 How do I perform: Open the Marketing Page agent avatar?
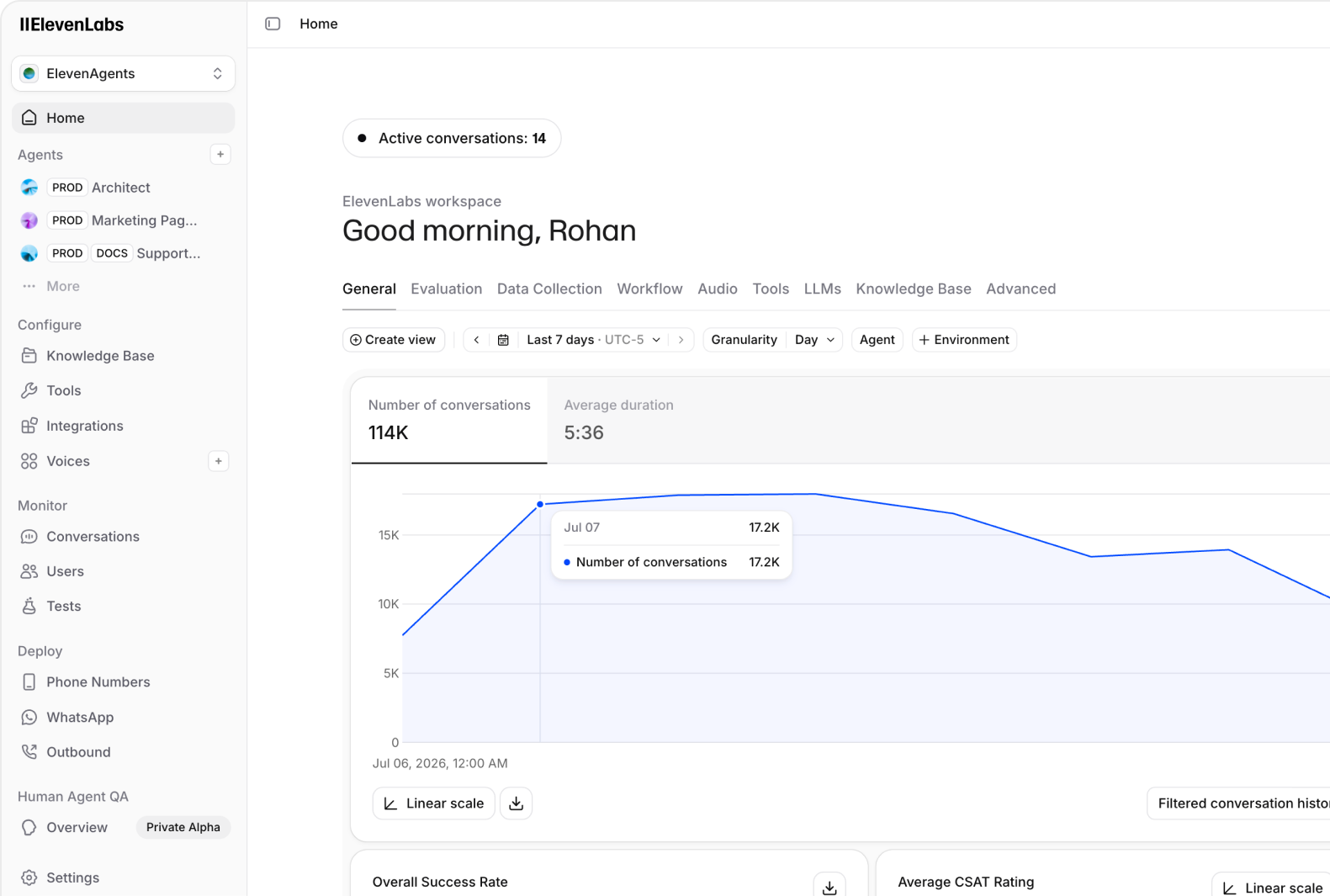pyautogui.click(x=29, y=220)
